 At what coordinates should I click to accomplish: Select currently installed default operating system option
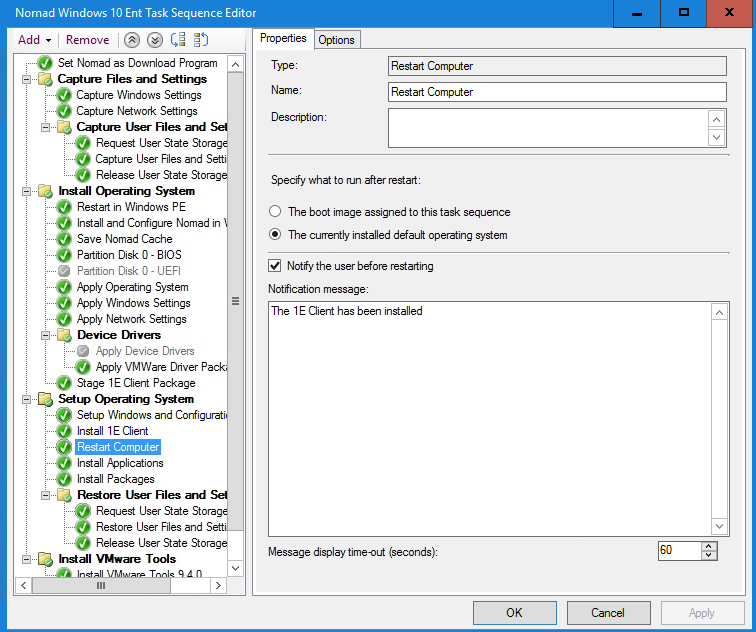point(275,235)
